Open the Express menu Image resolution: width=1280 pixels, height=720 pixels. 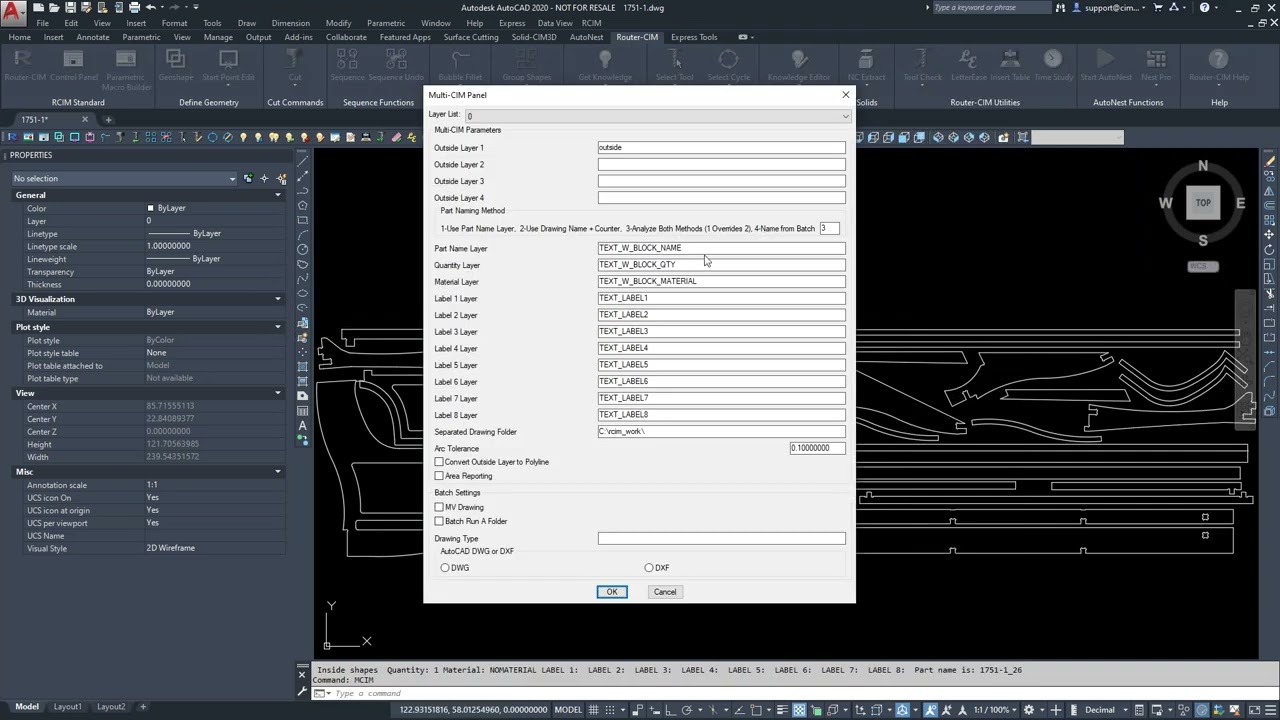511,23
